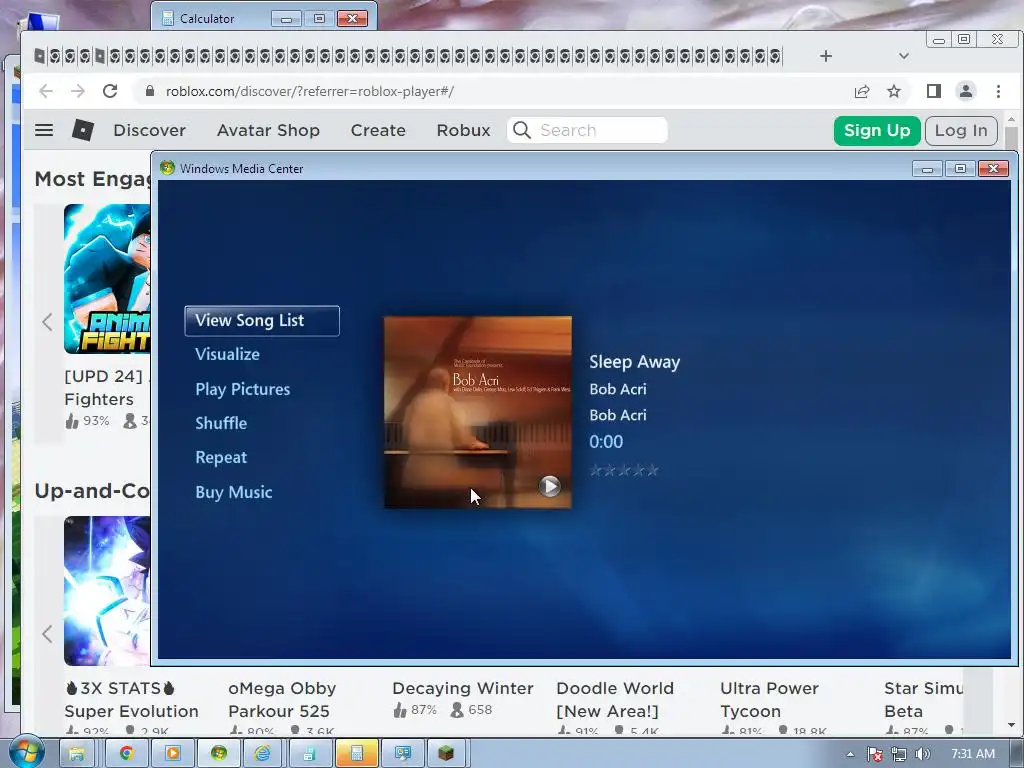Image resolution: width=1024 pixels, height=768 pixels.
Task: Switch to Windows Media Center taskbar icon
Action: pyautogui.click(x=219, y=754)
